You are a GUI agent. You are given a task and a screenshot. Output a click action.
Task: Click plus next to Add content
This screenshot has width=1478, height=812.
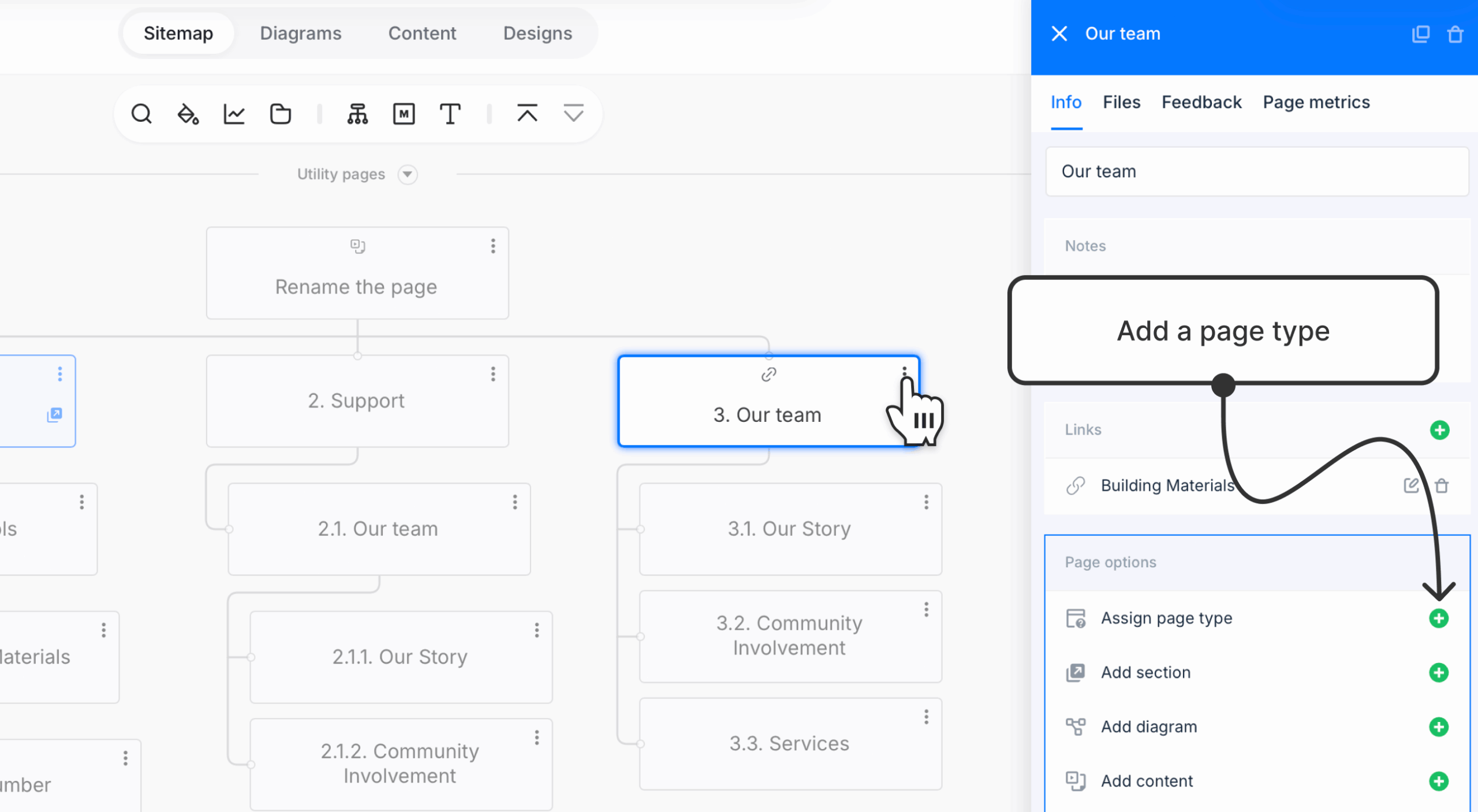tap(1438, 781)
